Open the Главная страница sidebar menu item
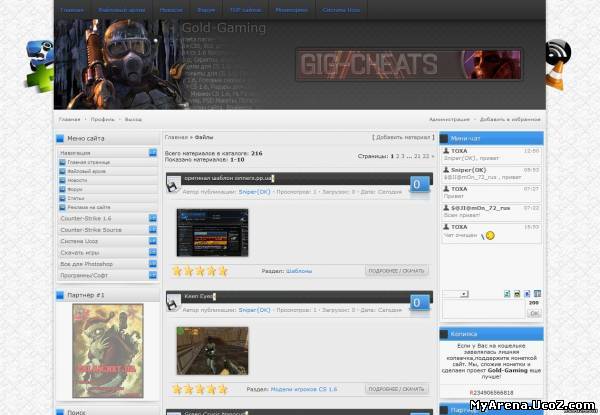Screen dimensions: 600x415 click(88, 162)
